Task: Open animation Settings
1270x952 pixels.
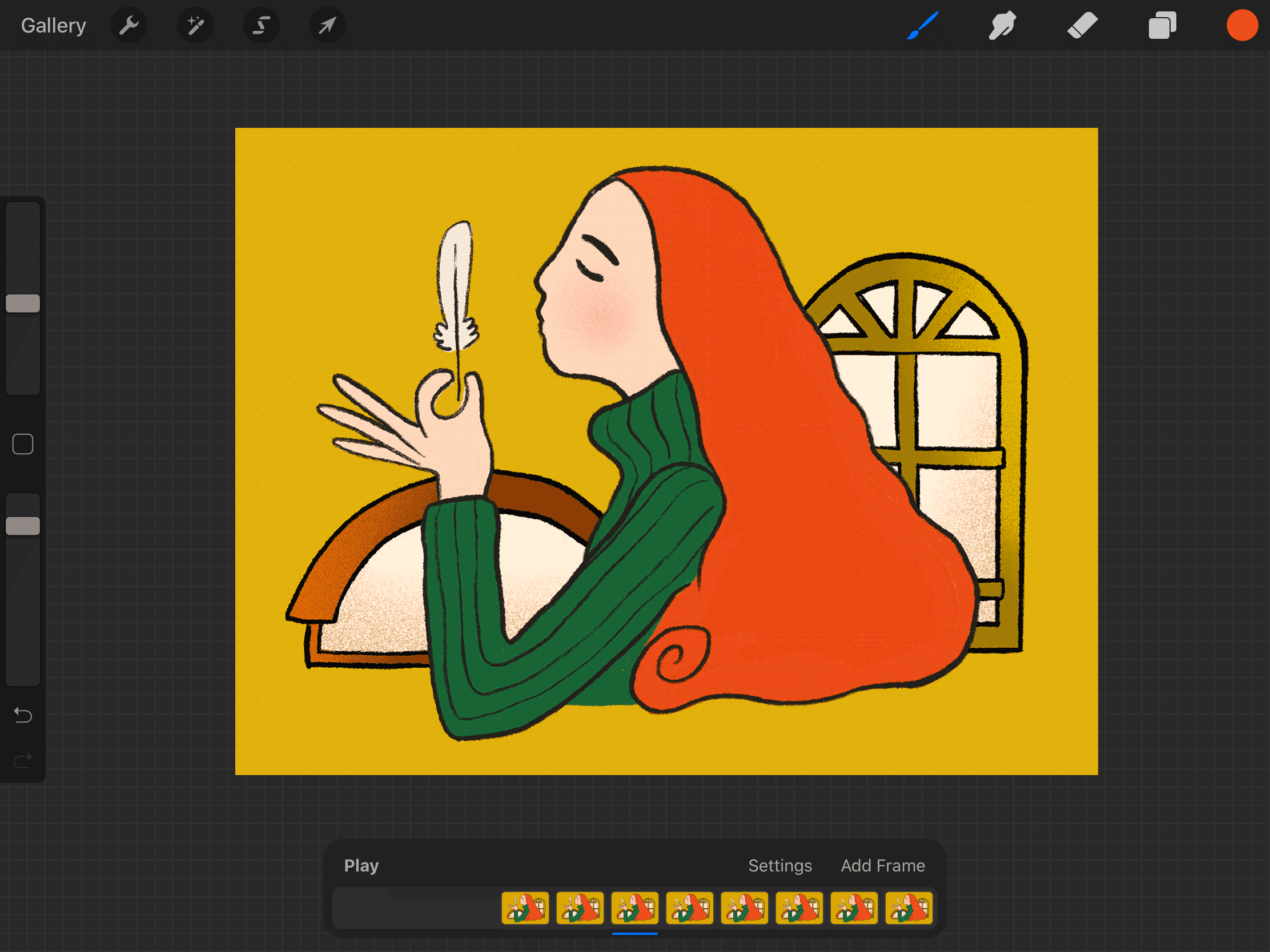Action: point(779,865)
